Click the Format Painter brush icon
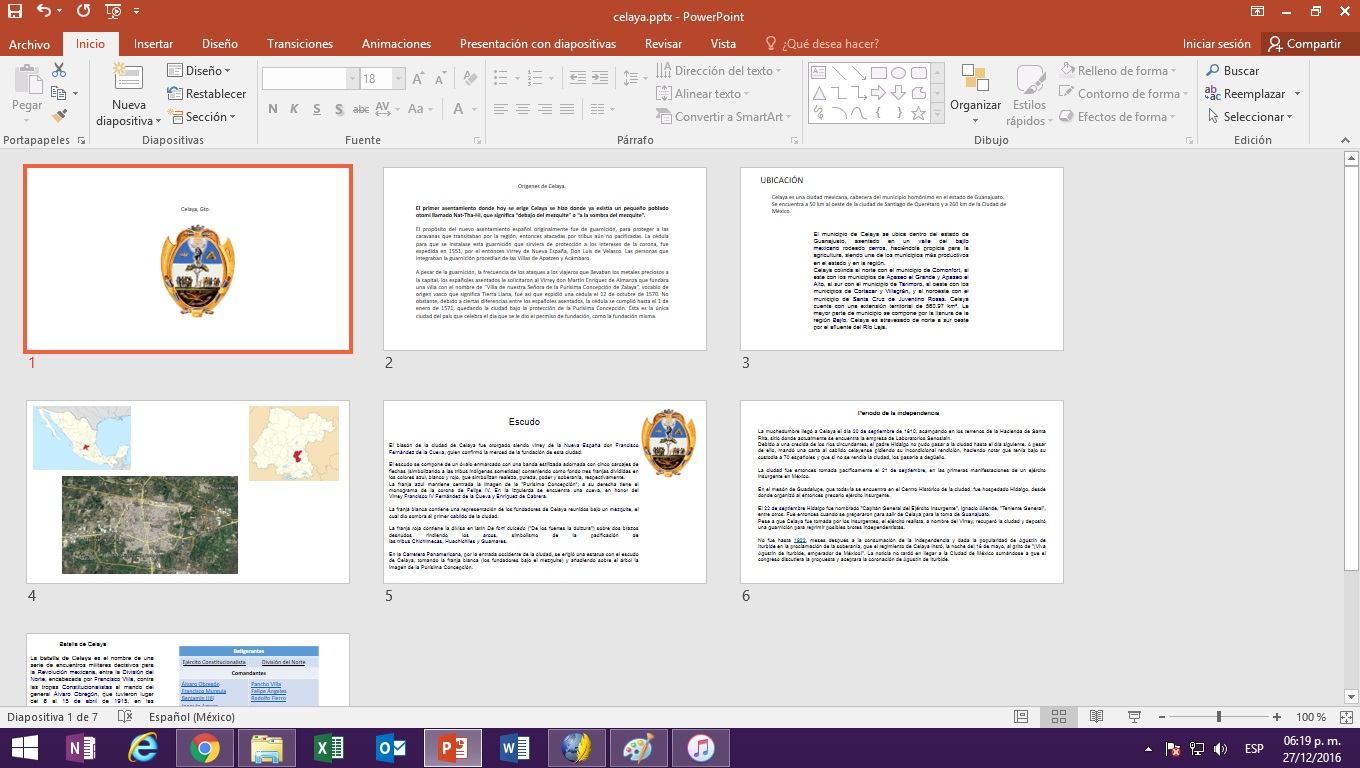1360x768 pixels. coord(59,116)
